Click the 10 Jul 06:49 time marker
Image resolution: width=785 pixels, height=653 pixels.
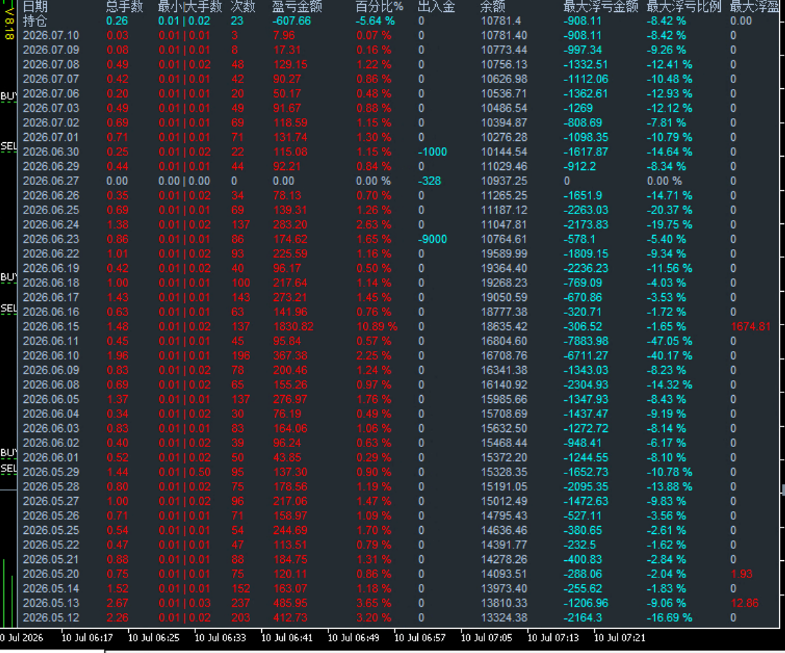(x=353, y=637)
